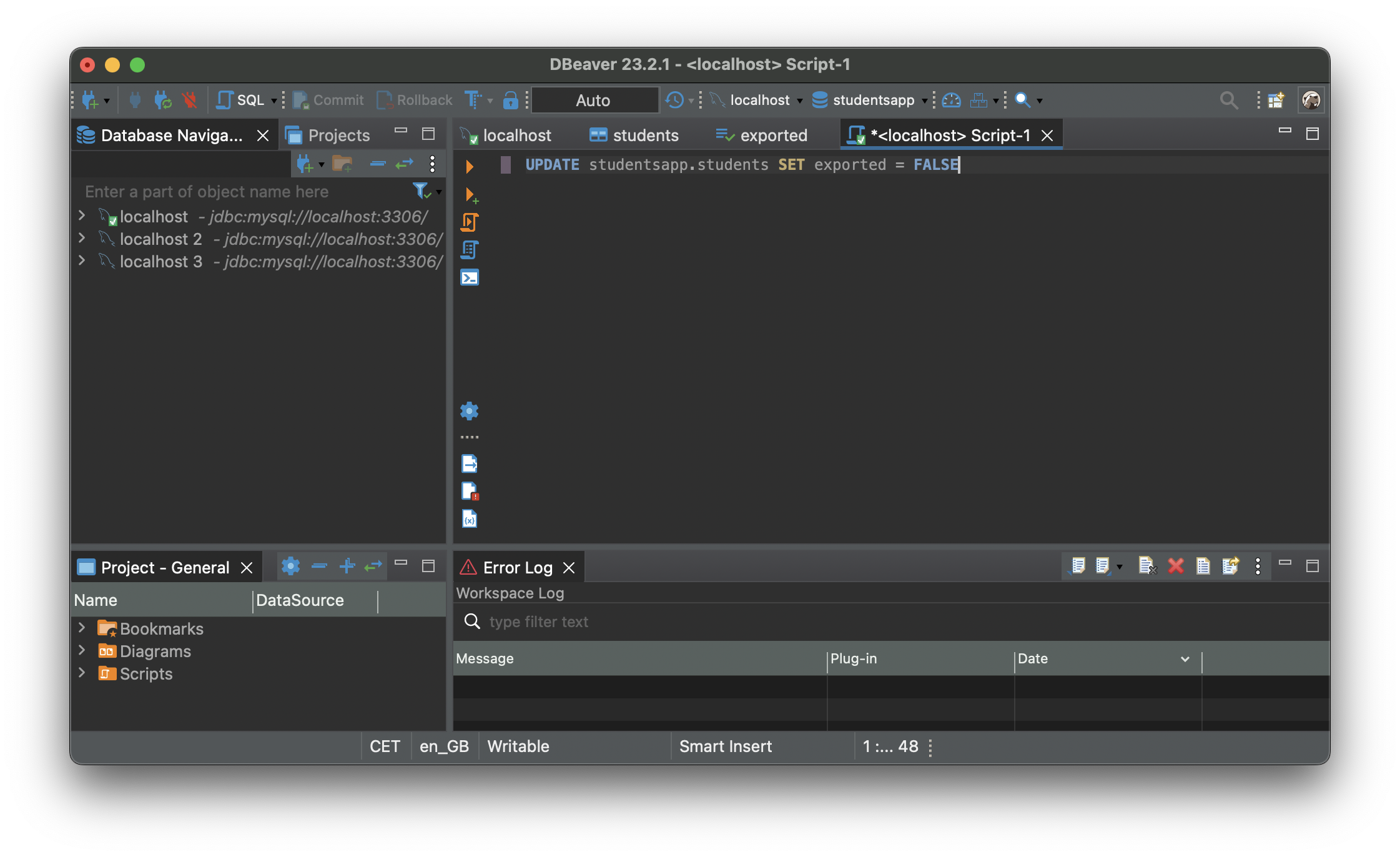The image size is (1400, 857).
Task: Toggle link with editor in navigator
Action: tap(405, 164)
